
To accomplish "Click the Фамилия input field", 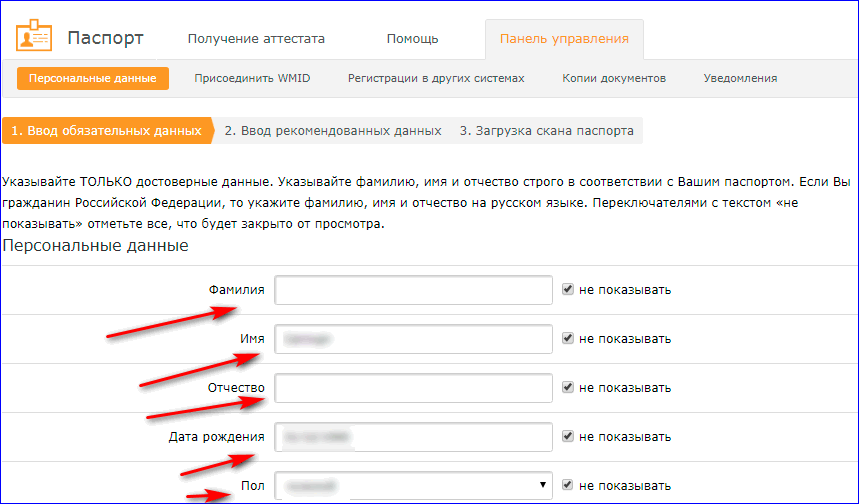I will 413,290.
